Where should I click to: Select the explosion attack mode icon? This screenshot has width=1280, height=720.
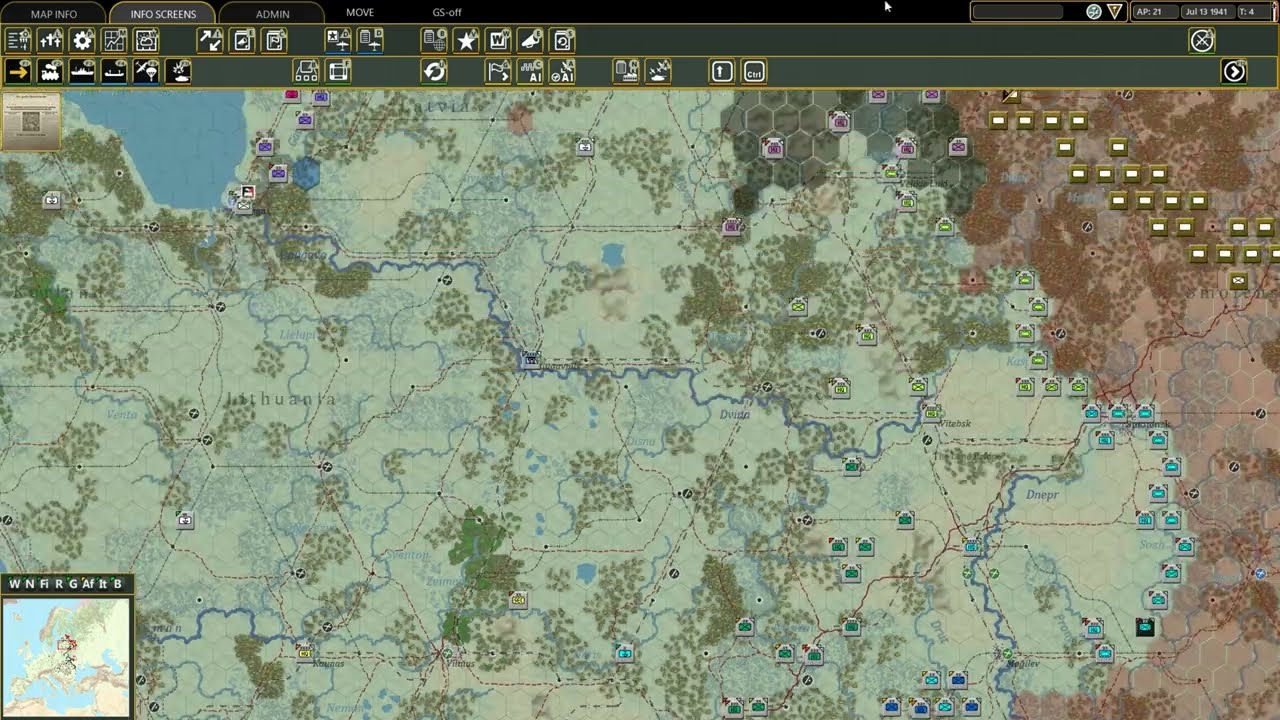pyautogui.click(x=178, y=71)
